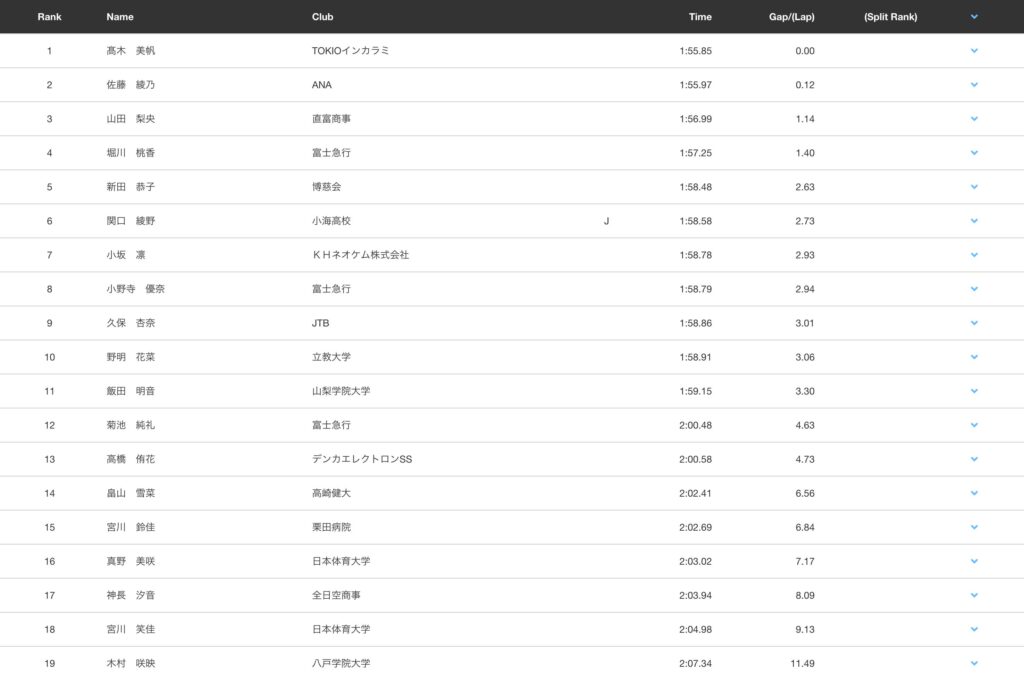Click the Gap/(Lap) column header
Screen dimensions: 1024x680
(791, 17)
